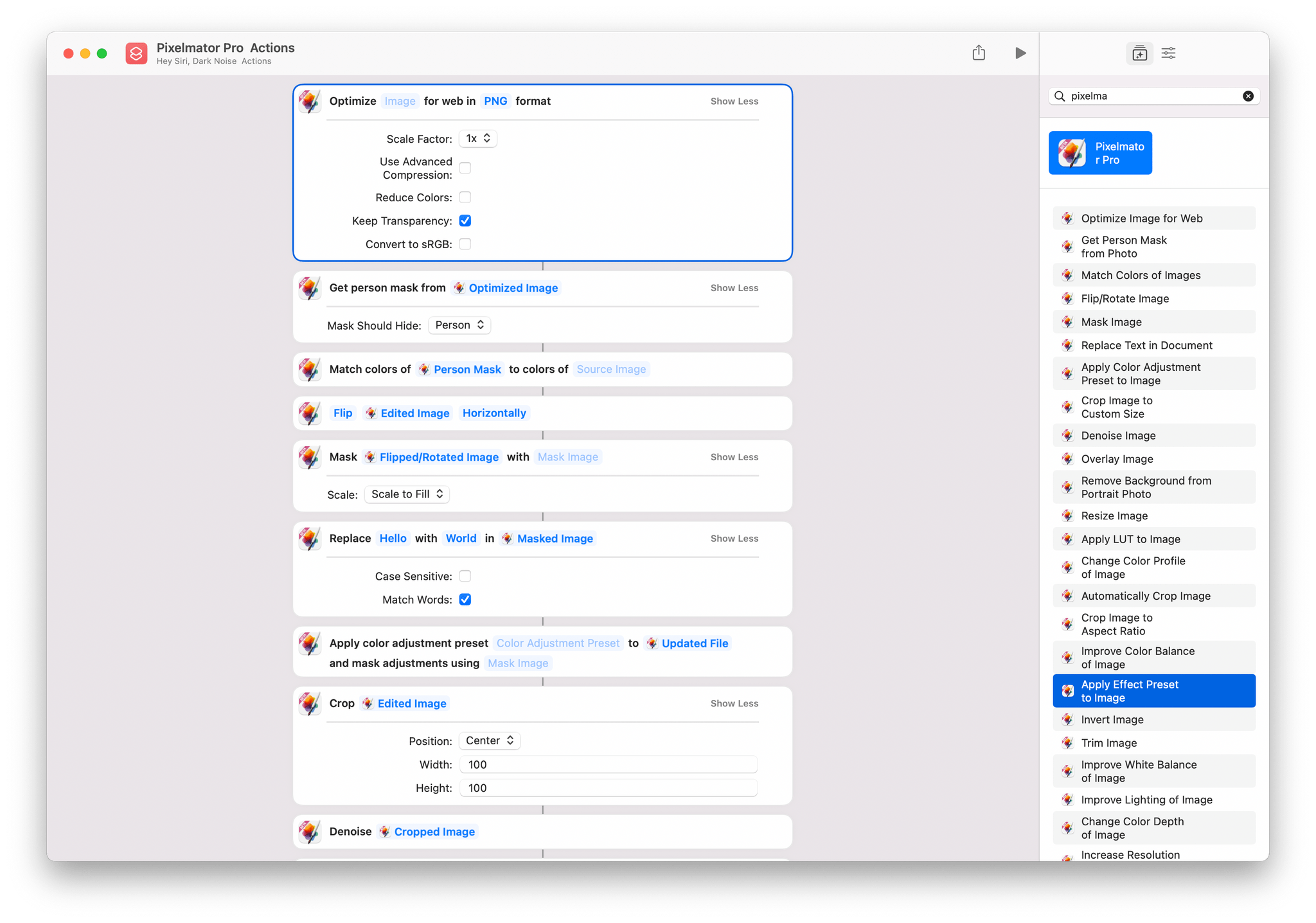Click the Share shortcut icon in toolbar
Screen dimensions: 1316x923
tap(978, 53)
